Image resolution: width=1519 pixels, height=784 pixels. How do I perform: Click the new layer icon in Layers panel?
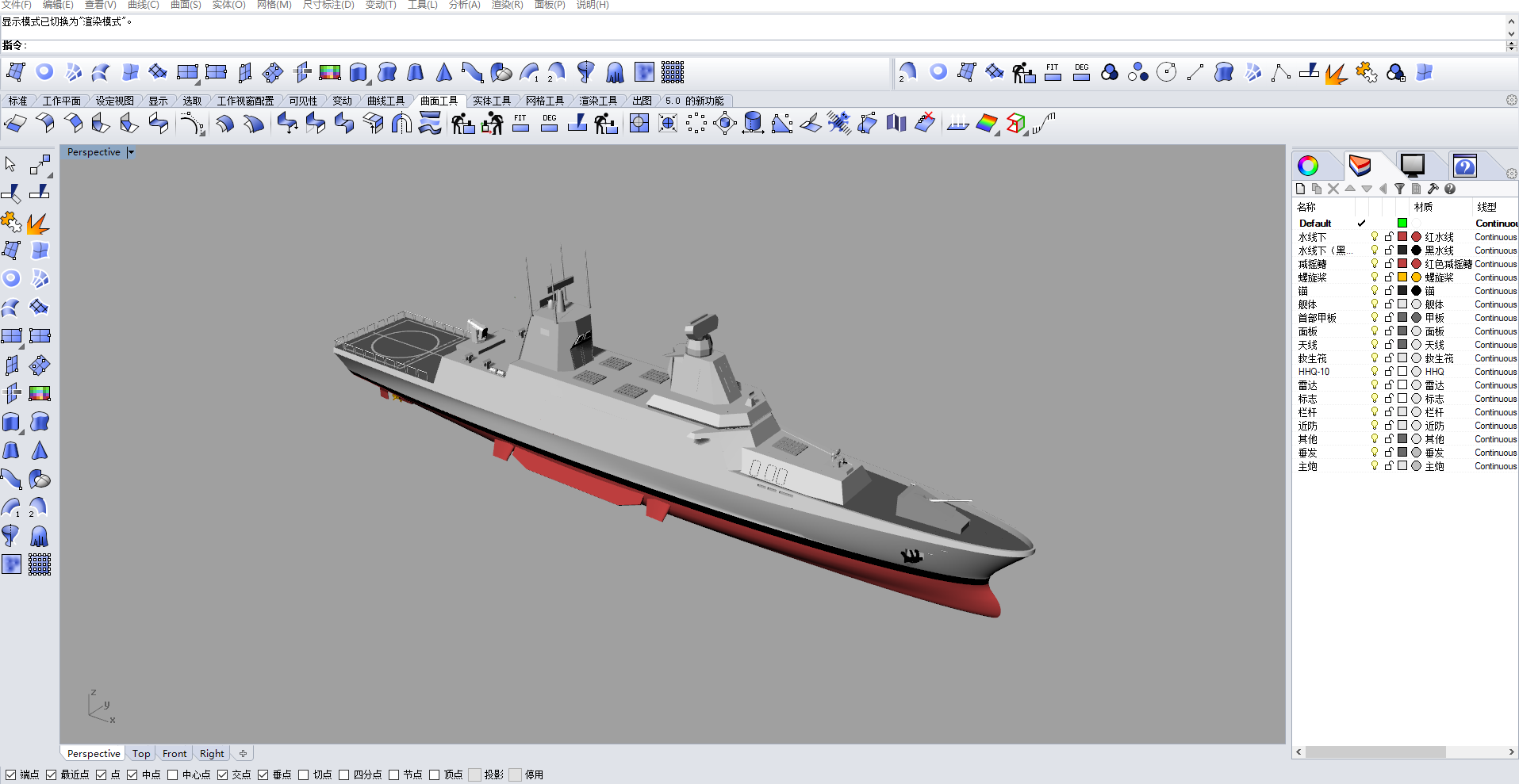pos(1300,189)
